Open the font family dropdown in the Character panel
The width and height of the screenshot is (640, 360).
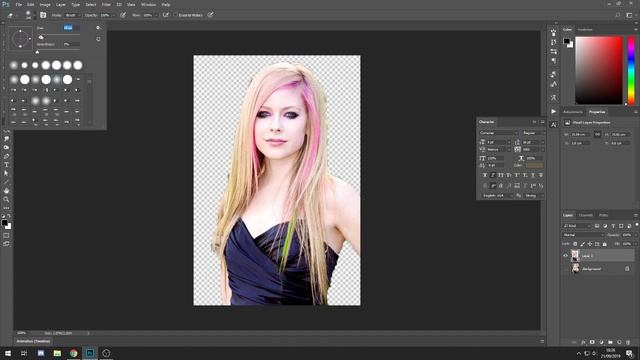(x=499, y=133)
